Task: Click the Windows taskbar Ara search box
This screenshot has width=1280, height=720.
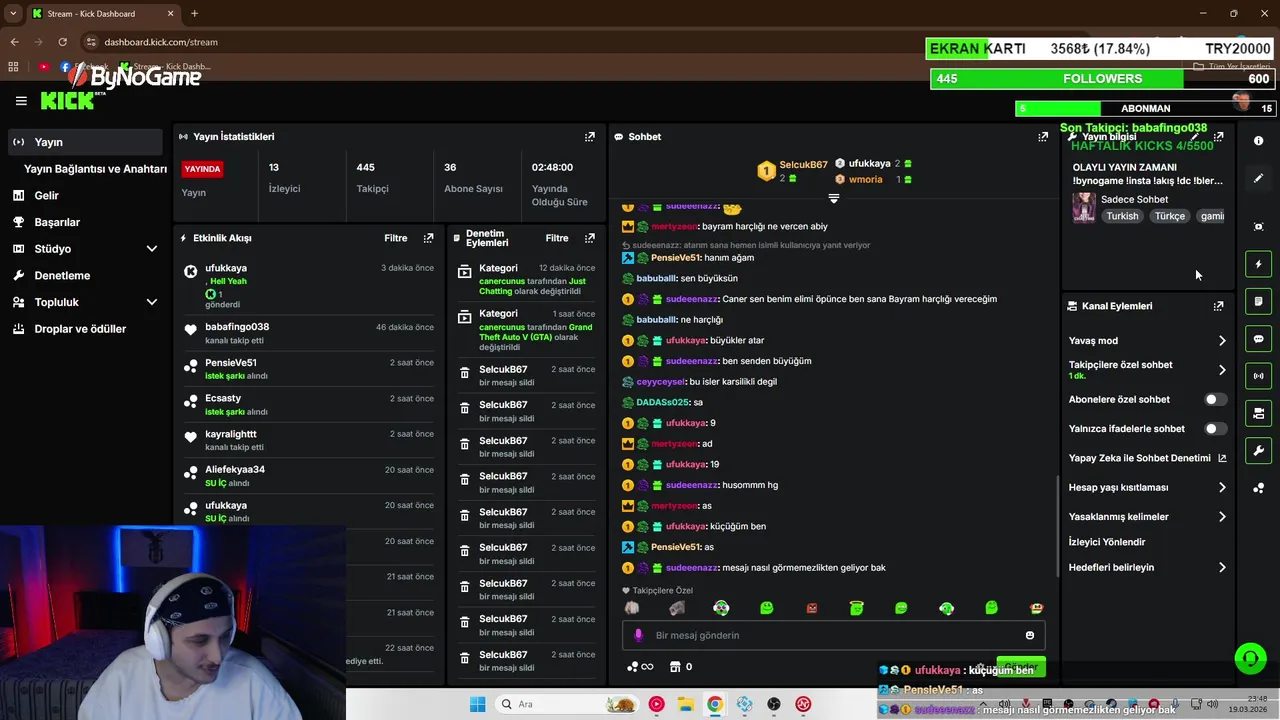Action: tap(567, 704)
